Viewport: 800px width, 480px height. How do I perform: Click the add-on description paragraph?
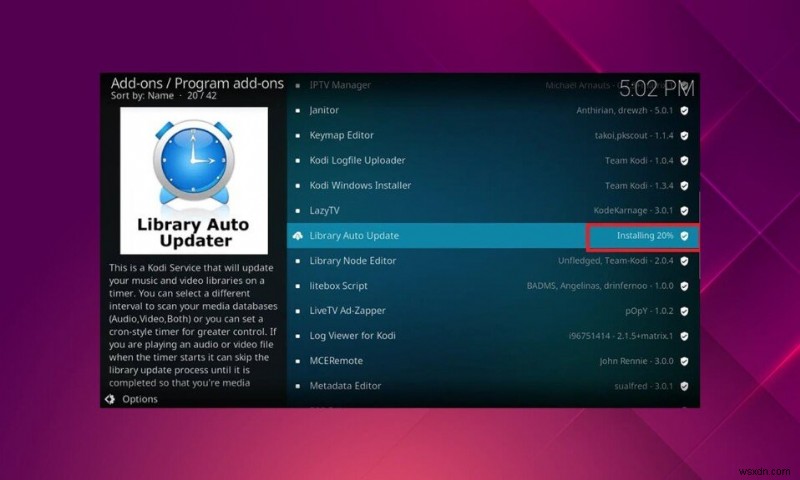click(193, 325)
